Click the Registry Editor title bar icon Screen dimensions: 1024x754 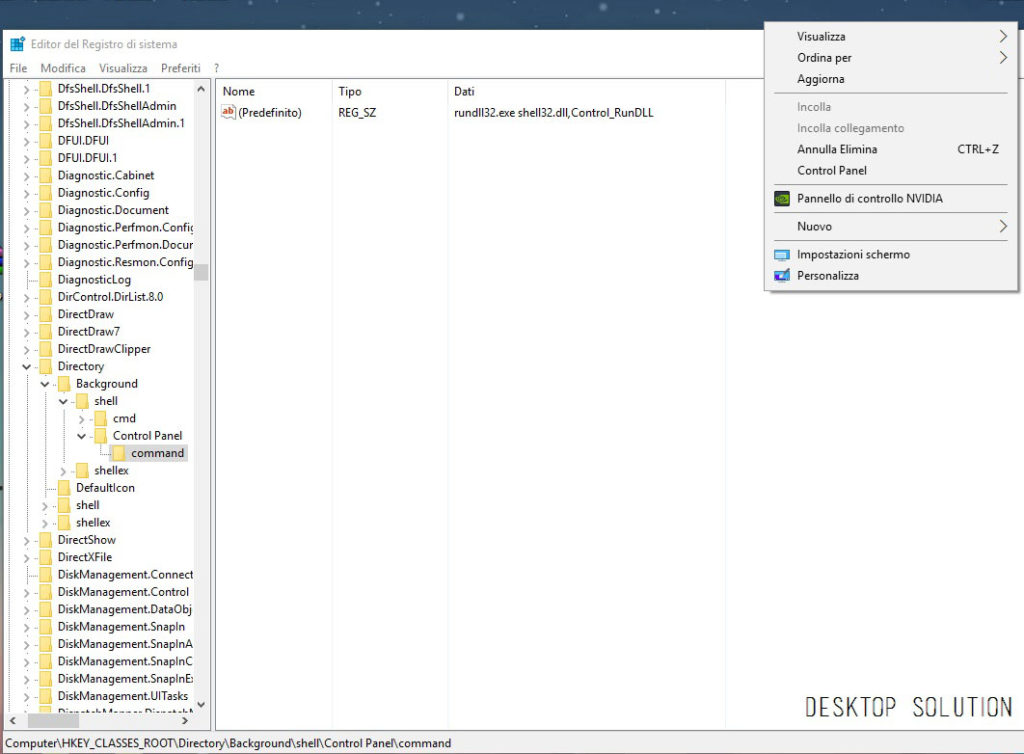click(17, 44)
